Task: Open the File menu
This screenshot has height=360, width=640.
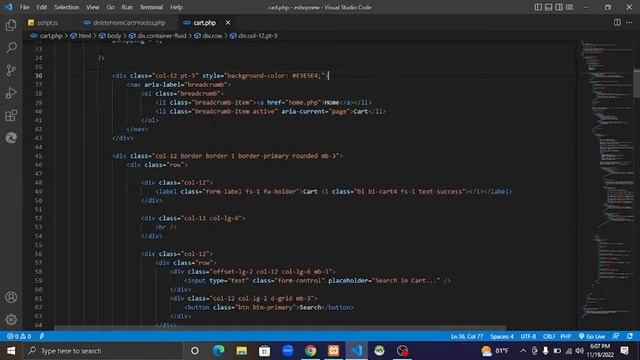Action: [24, 7]
